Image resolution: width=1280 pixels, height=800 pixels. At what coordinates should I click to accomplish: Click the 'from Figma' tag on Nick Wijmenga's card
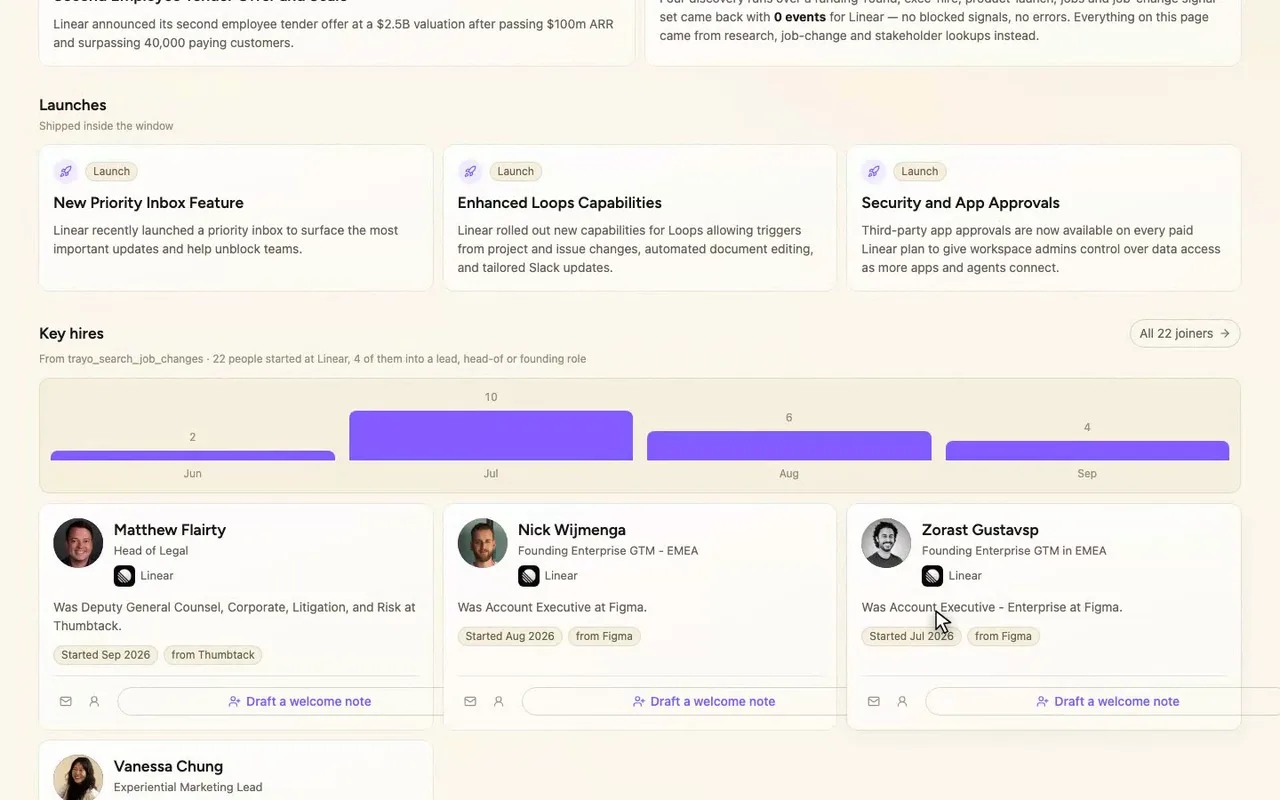point(603,636)
